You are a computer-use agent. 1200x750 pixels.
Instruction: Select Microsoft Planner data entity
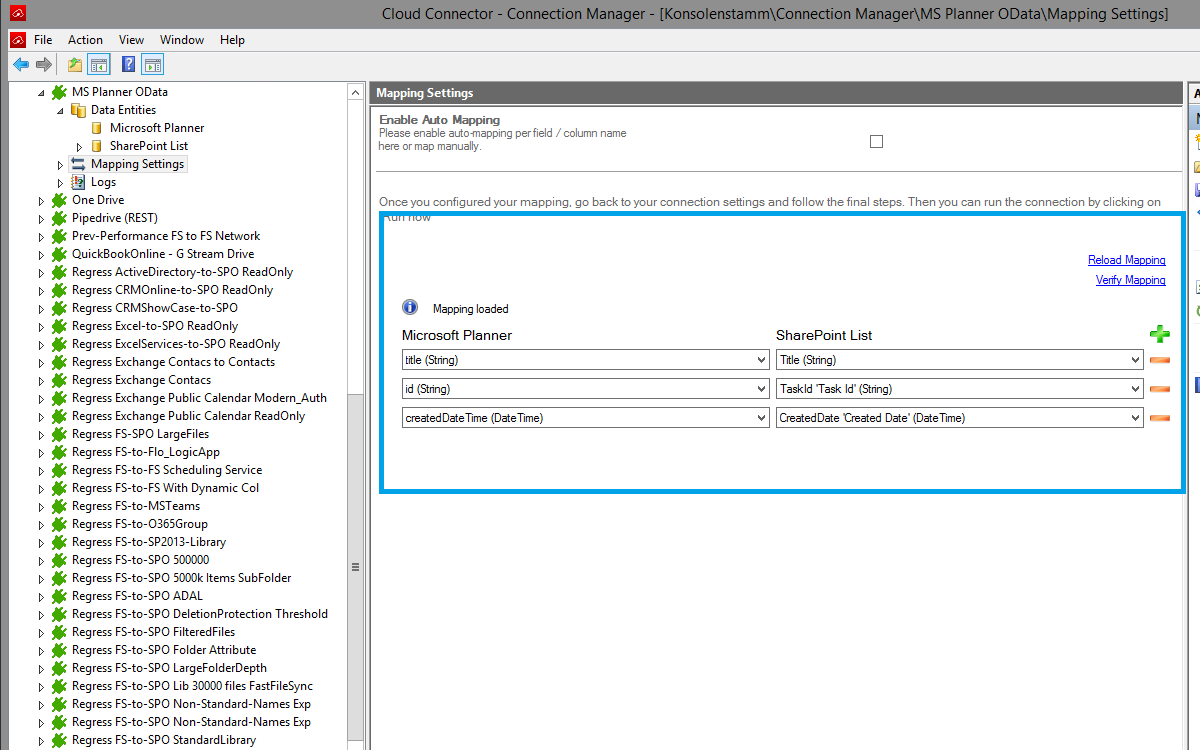pos(156,128)
